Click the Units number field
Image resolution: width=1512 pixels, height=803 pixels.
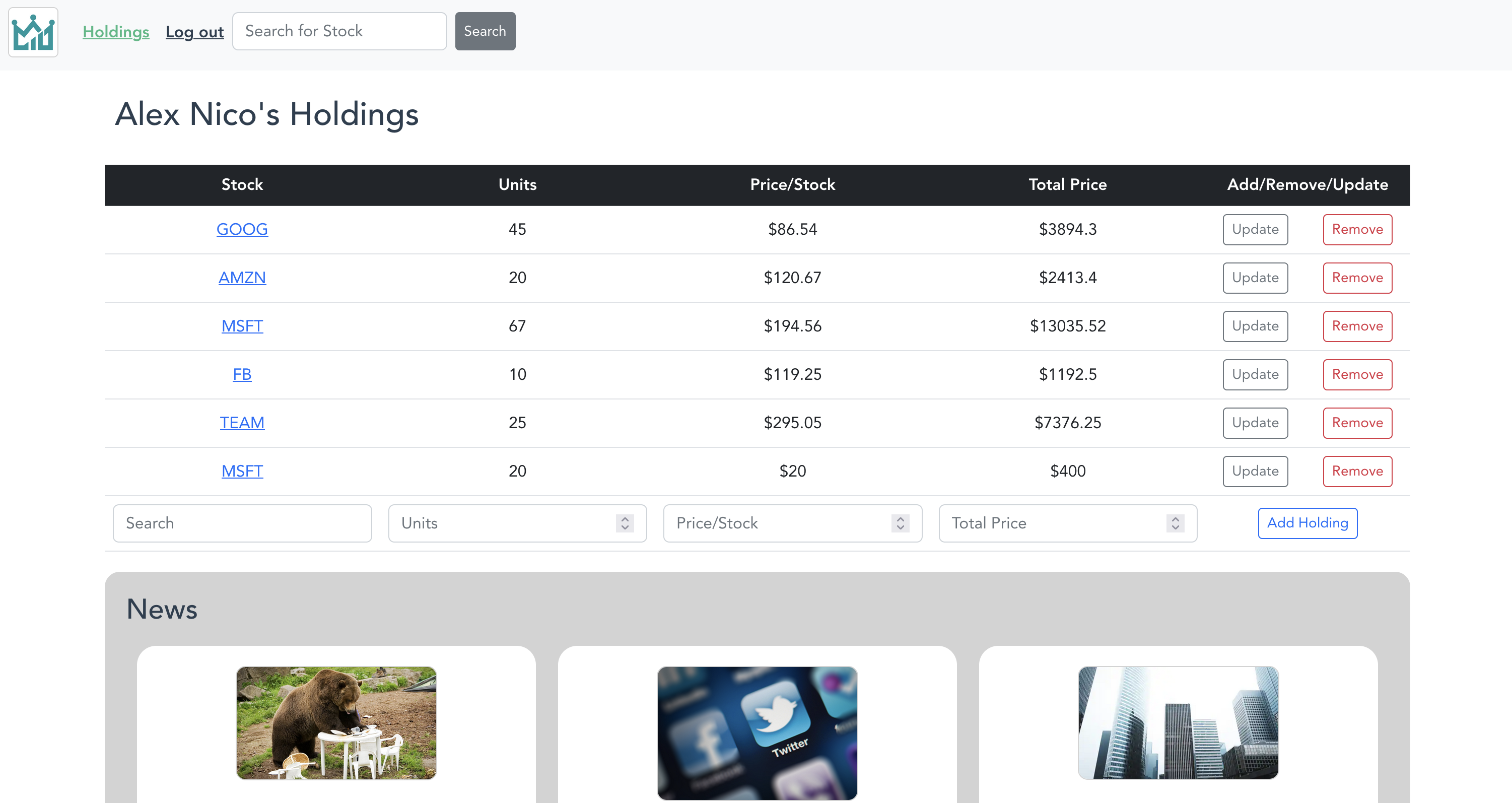point(517,523)
